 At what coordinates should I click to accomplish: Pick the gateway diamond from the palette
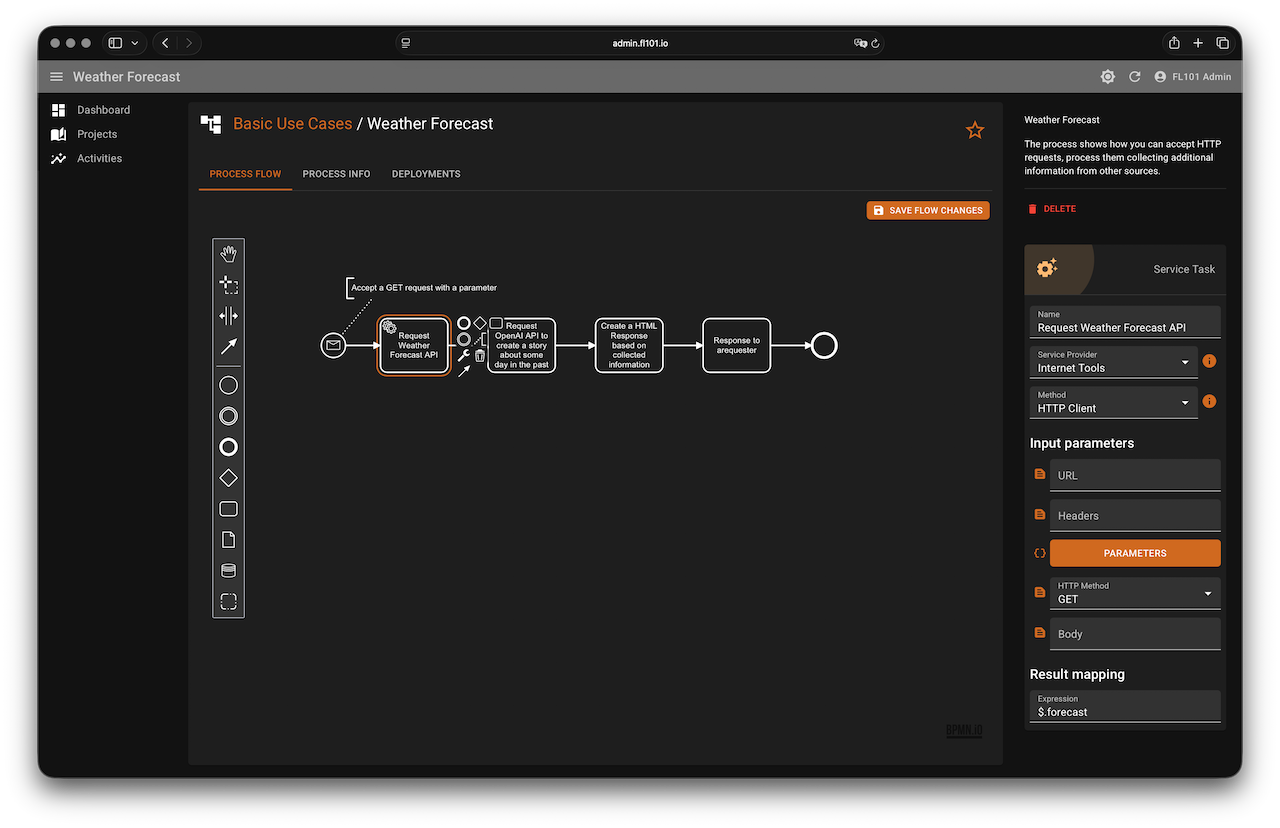228,478
